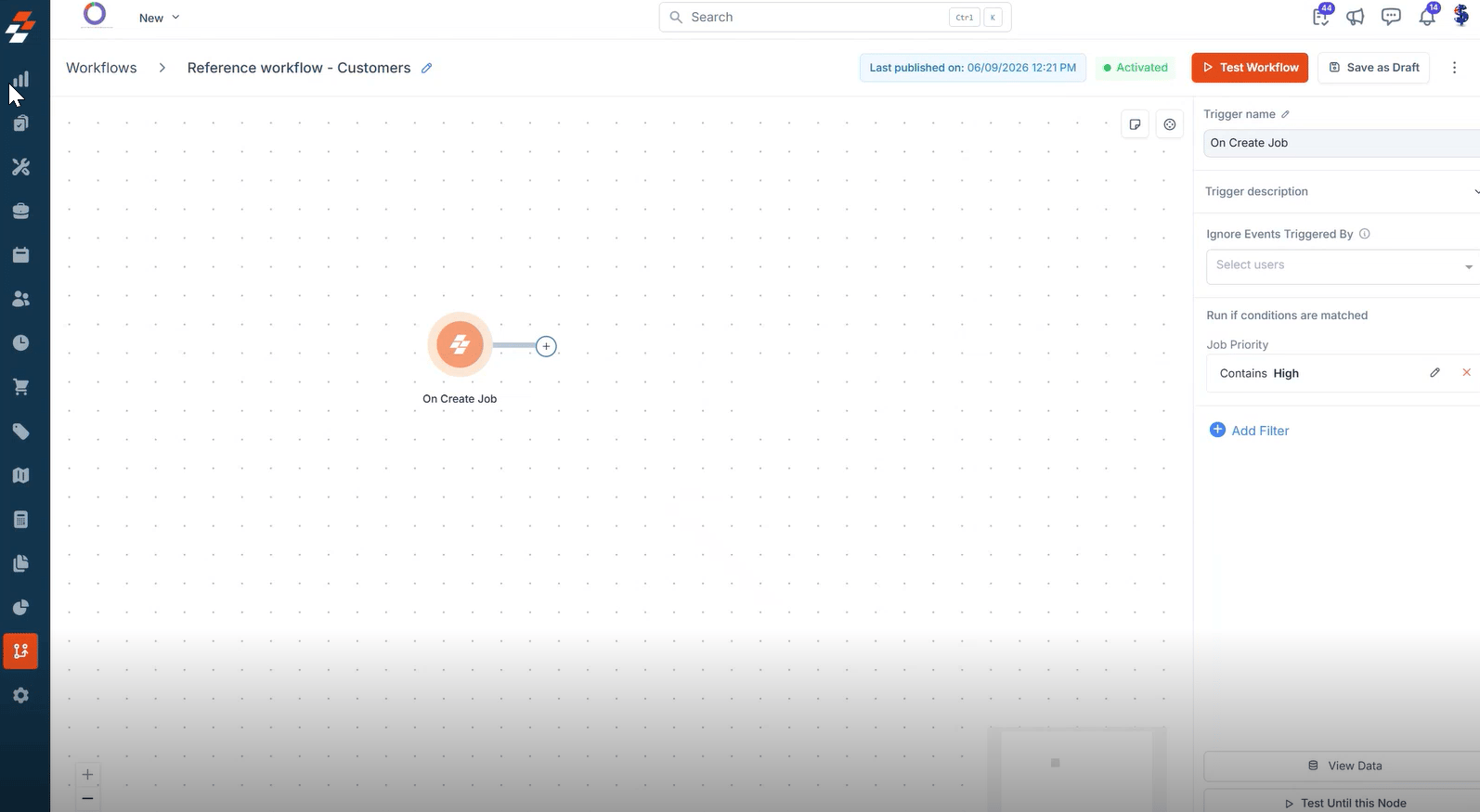
Task: Open the user profile avatar
Action: 1461,16
